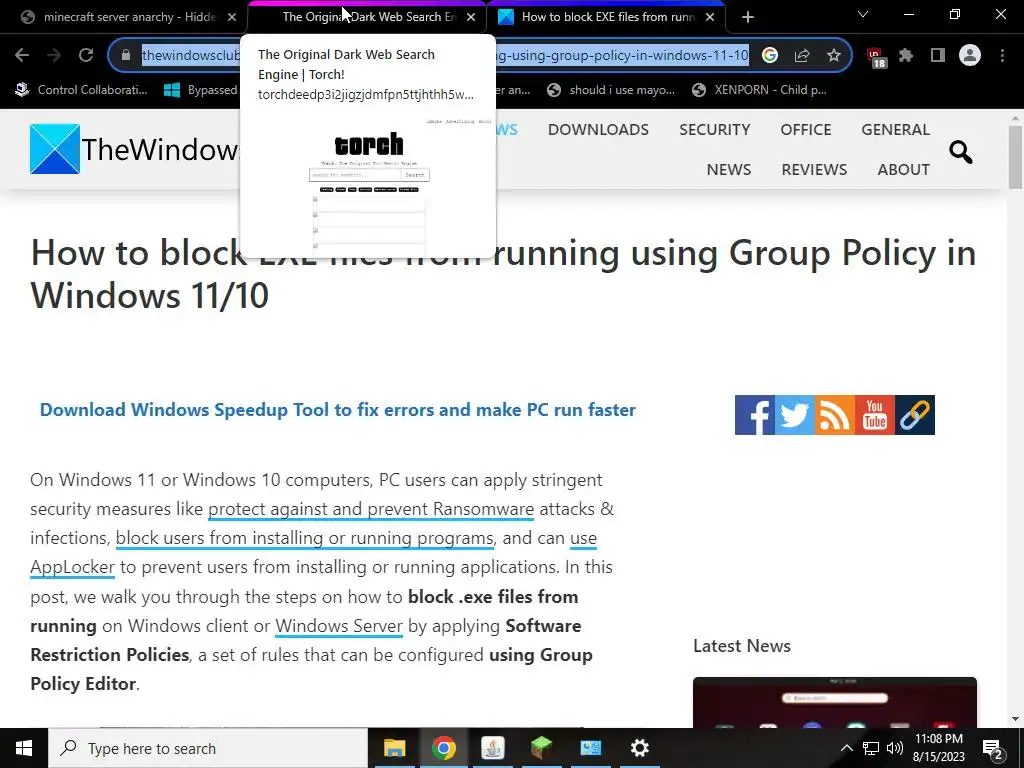Toggle the browser side panel
This screenshot has width=1024, height=768.
tap(938, 56)
